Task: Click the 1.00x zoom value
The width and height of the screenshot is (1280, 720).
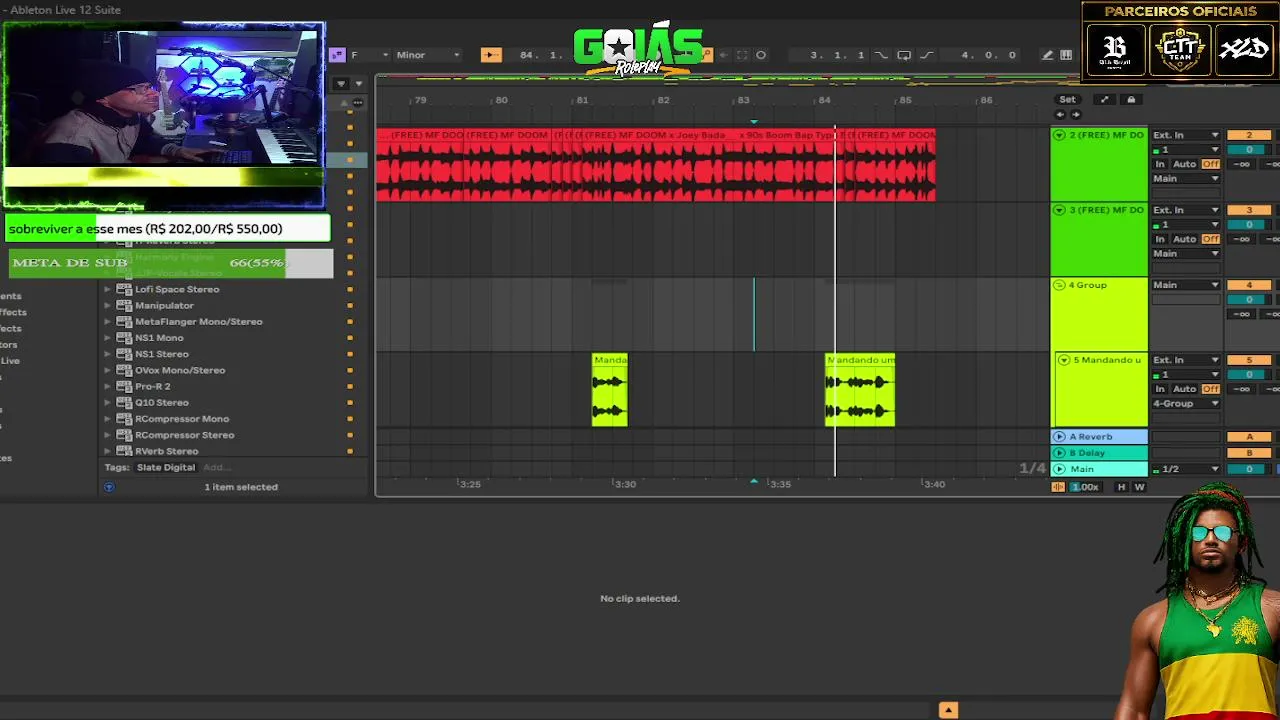Action: click(1085, 487)
